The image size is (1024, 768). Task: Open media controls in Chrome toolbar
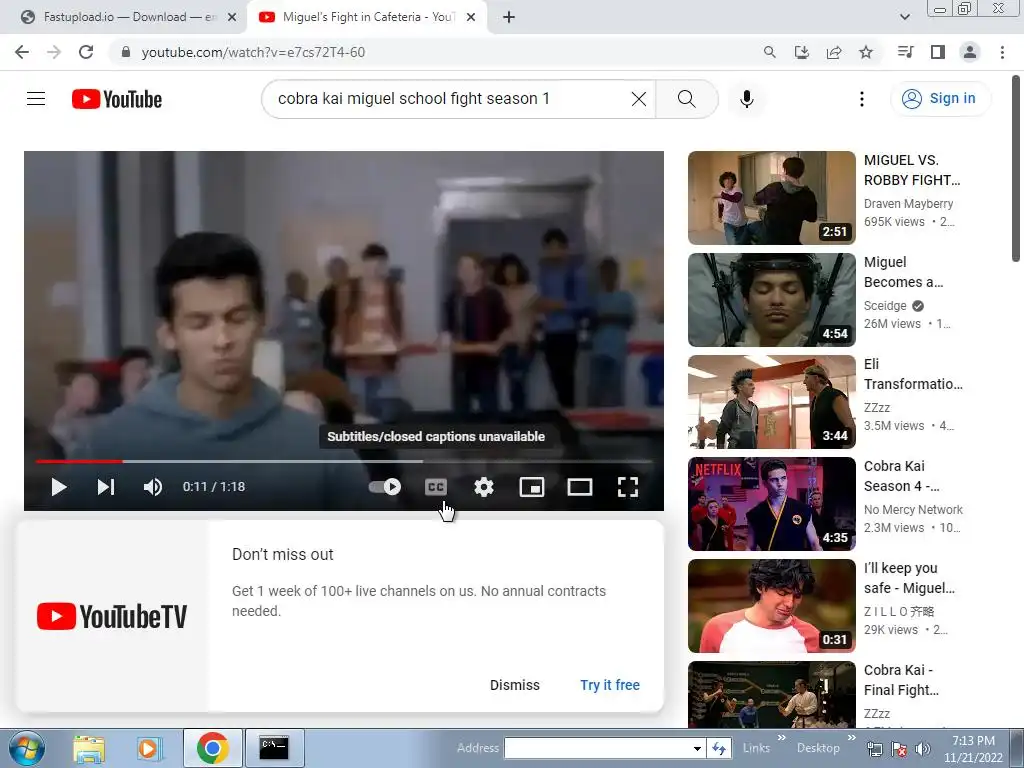pyautogui.click(x=905, y=52)
